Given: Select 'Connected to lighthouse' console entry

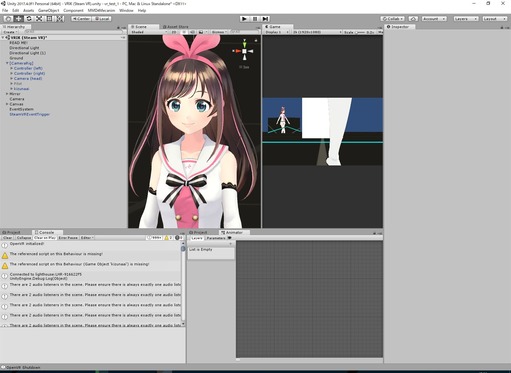Looking at the screenshot, I should click(x=91, y=276).
